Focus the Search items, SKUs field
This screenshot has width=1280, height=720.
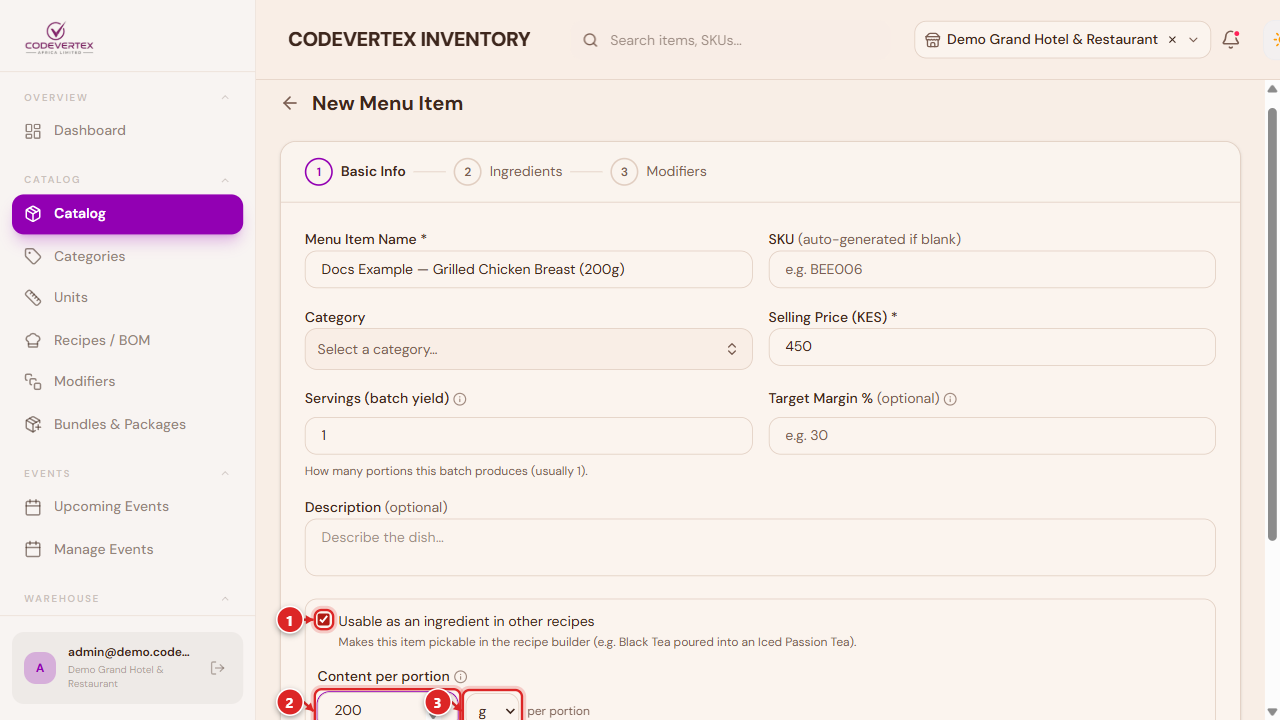(x=730, y=40)
